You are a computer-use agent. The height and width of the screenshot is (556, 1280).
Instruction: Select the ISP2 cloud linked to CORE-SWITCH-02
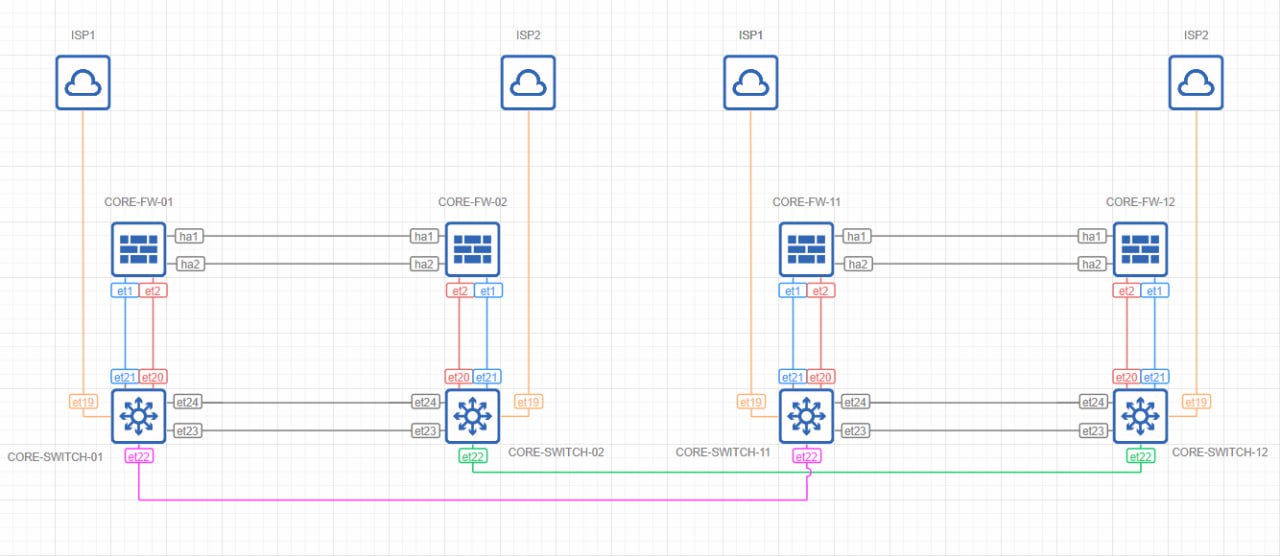point(528,82)
